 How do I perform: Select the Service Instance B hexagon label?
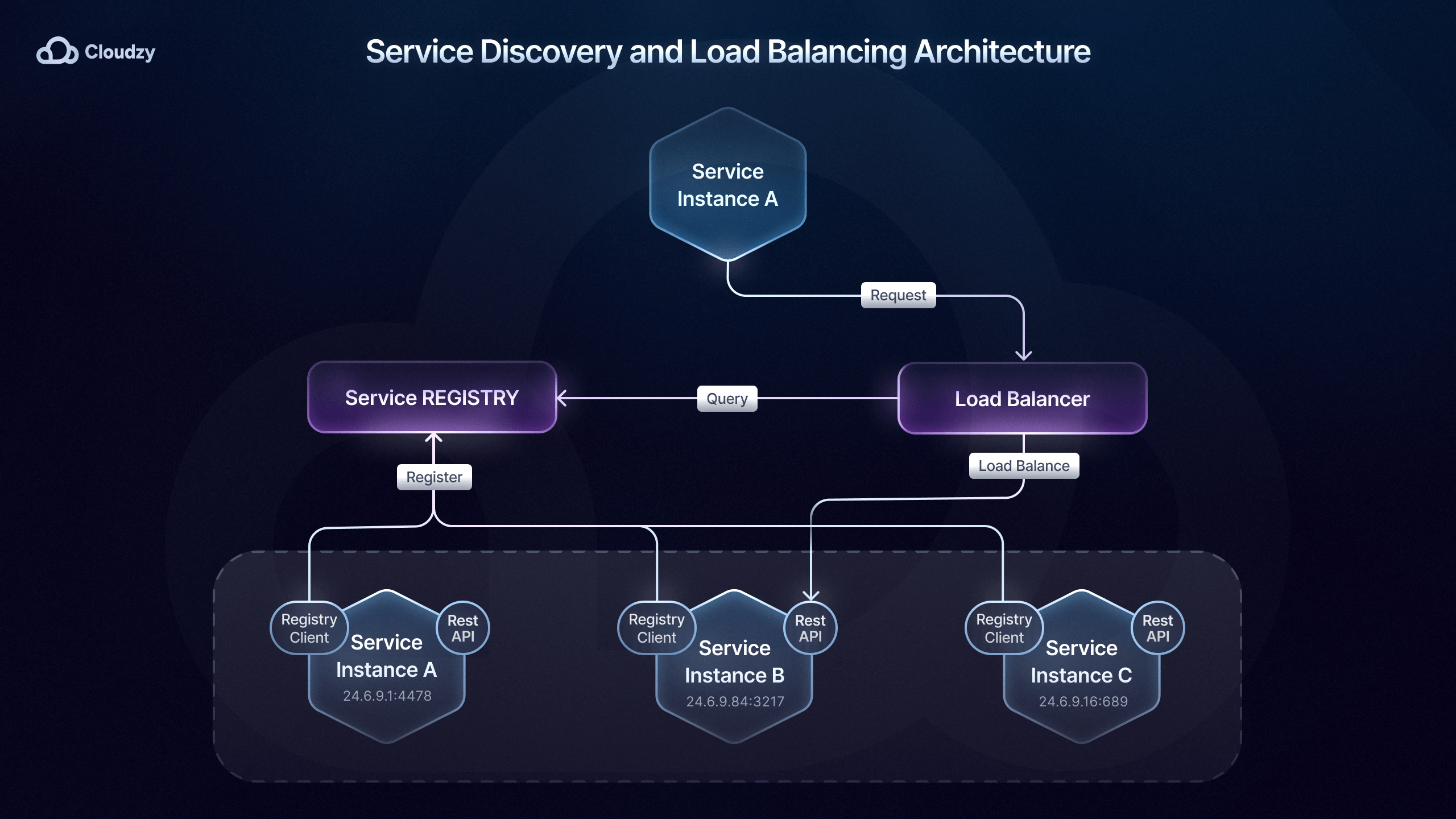(735, 661)
